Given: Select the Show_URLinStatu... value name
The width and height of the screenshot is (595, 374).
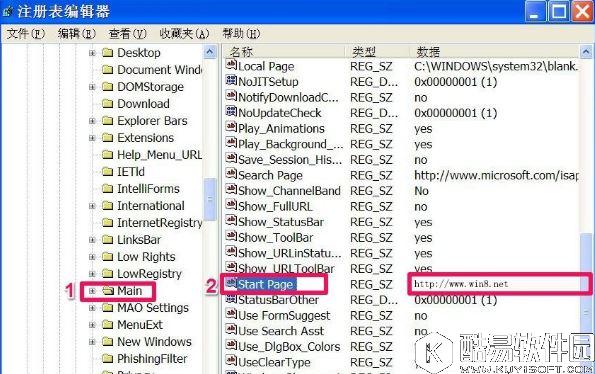Looking at the screenshot, I should 290,253.
